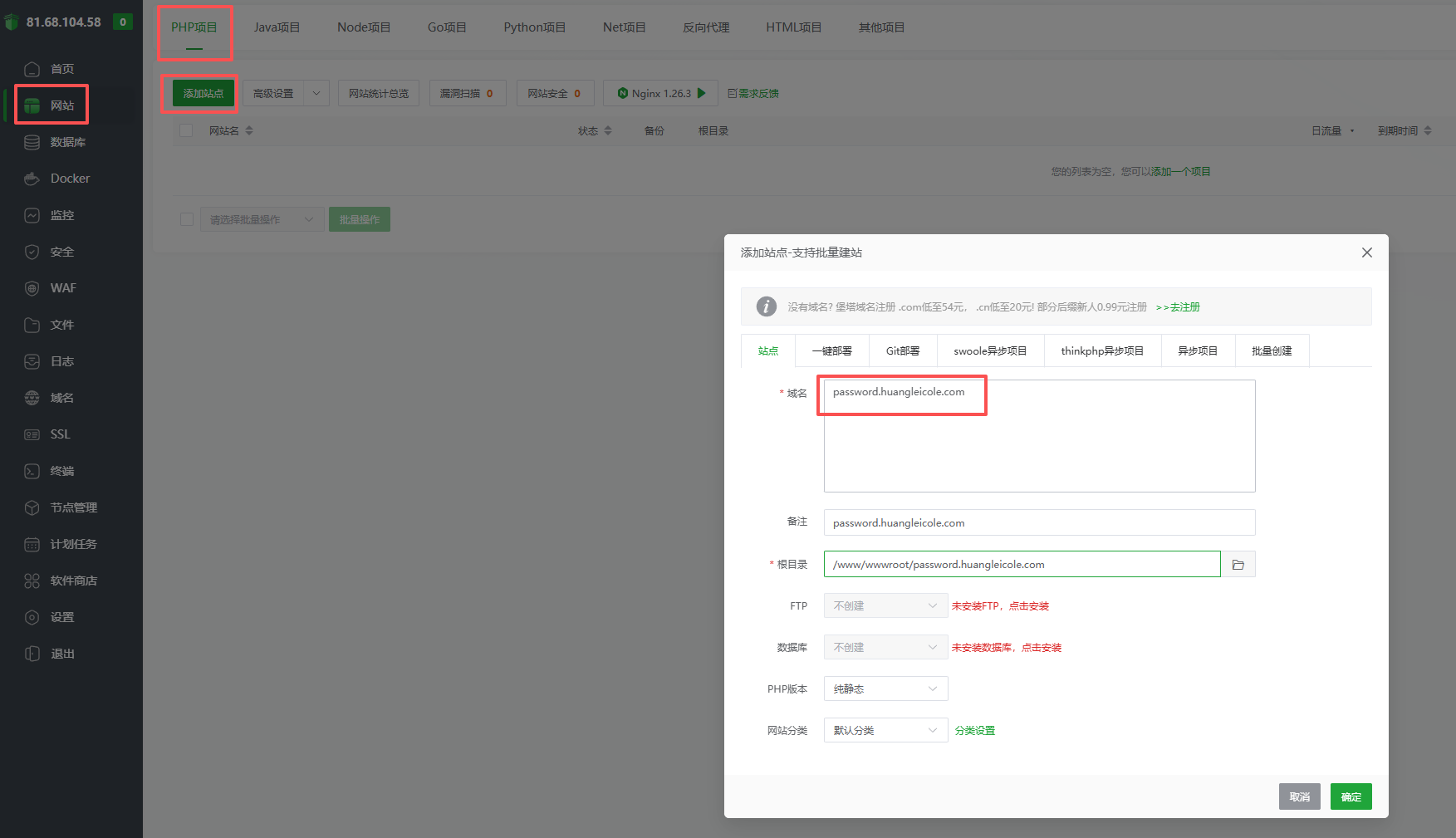This screenshot has width=1456, height=838.
Task: Close the add site dialog
Action: click(1366, 252)
